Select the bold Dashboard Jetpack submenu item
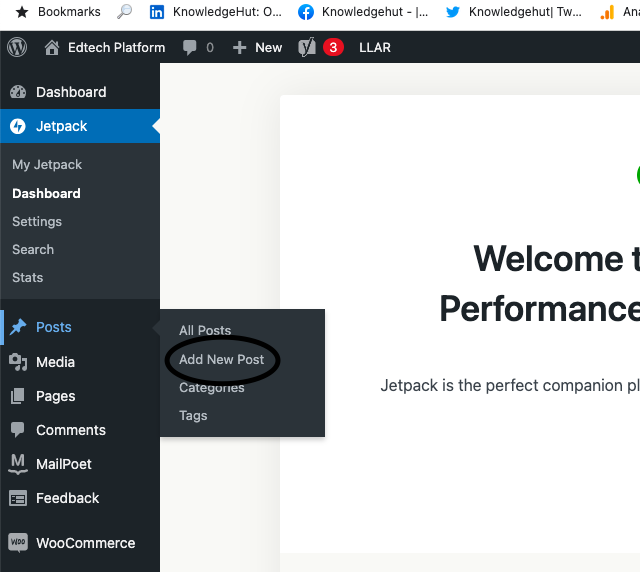640x572 pixels. point(46,194)
